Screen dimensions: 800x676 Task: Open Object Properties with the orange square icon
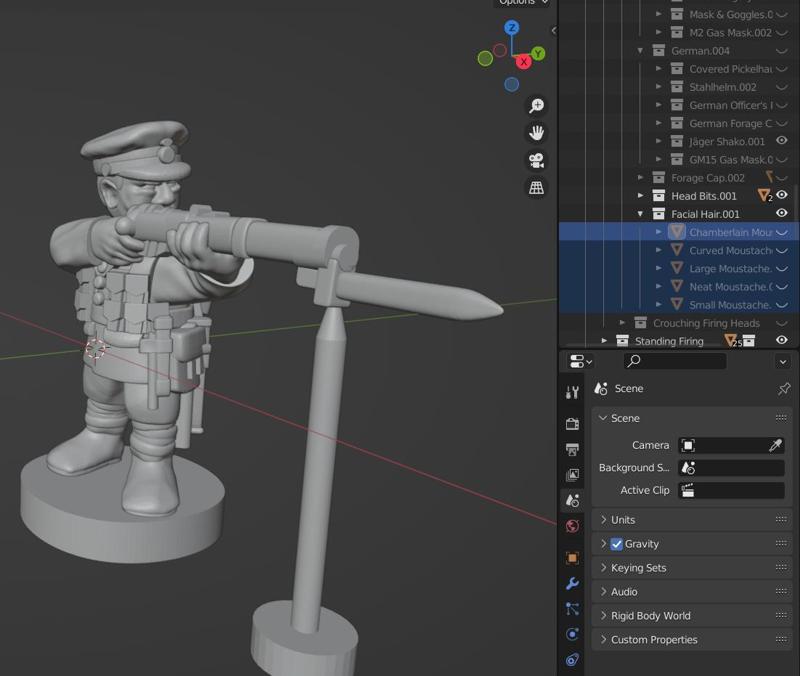[570, 558]
